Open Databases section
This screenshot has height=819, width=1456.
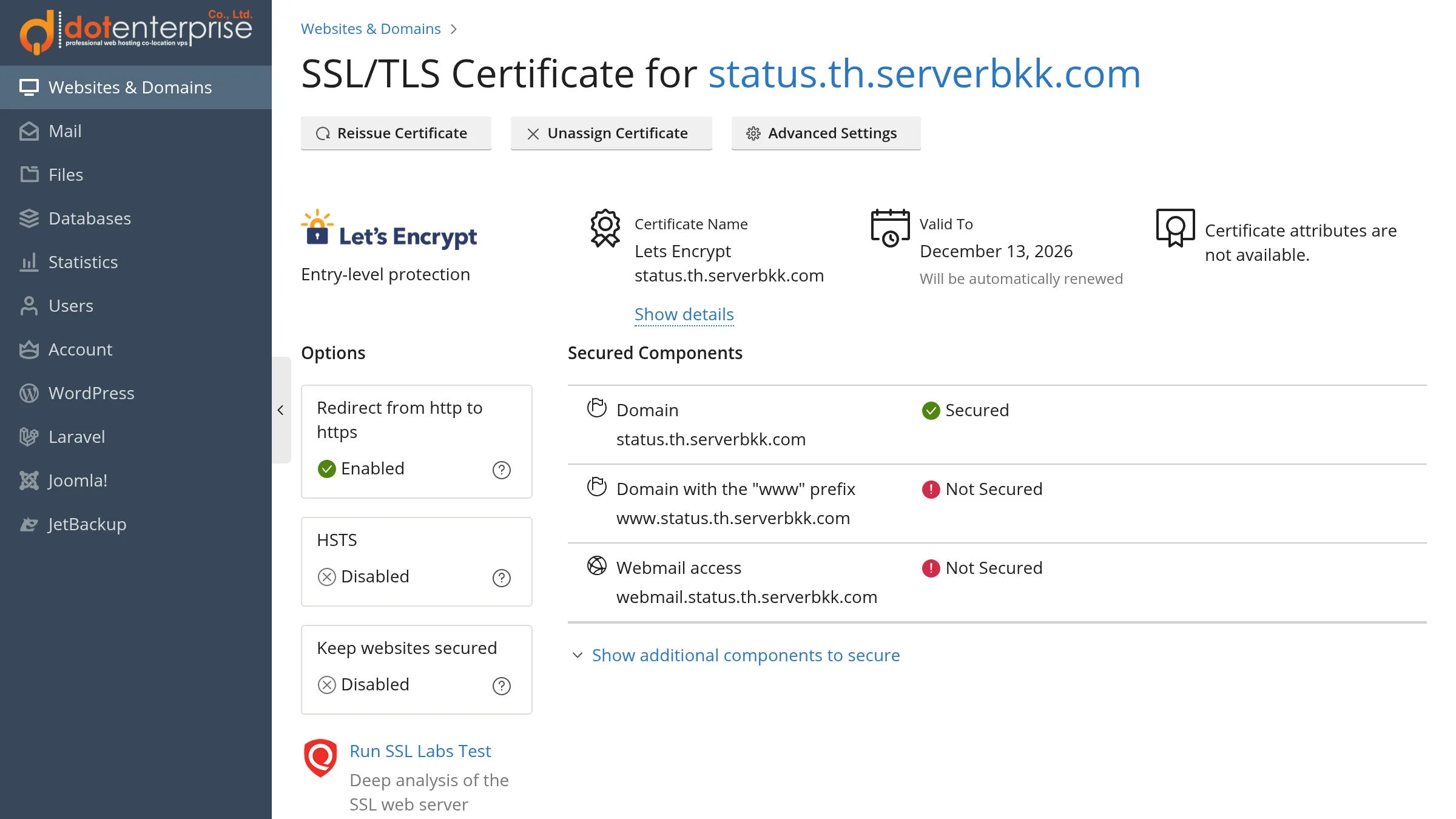click(x=136, y=218)
